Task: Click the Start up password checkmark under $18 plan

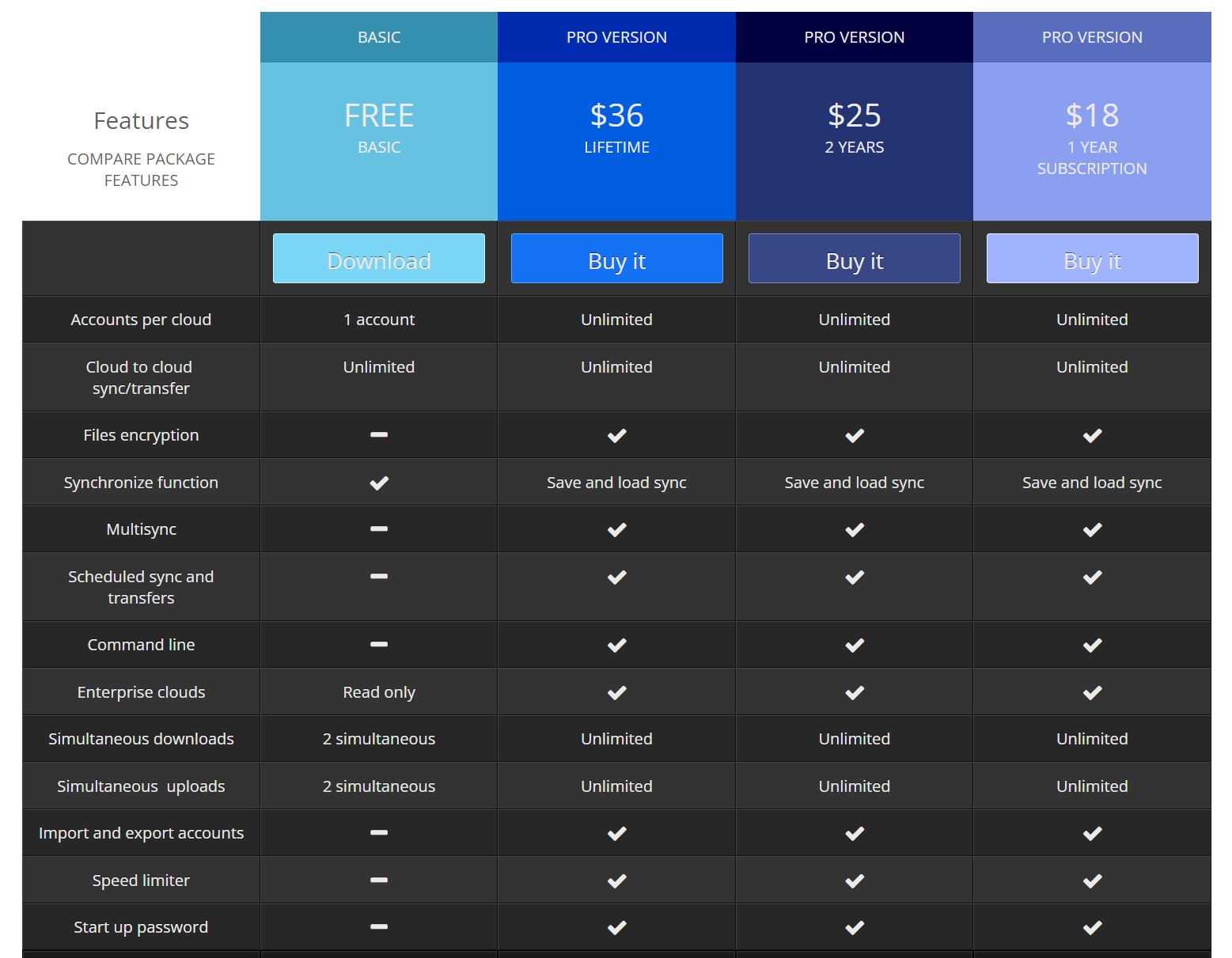Action: click(1093, 927)
